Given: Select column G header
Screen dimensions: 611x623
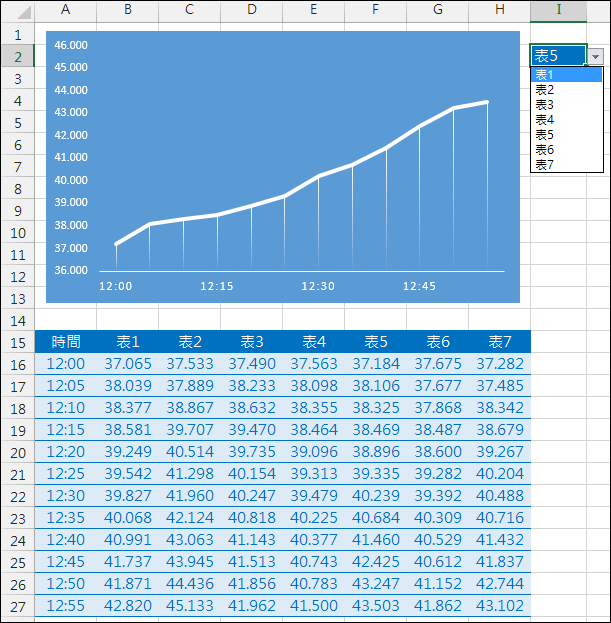Looking at the screenshot, I should click(437, 10).
